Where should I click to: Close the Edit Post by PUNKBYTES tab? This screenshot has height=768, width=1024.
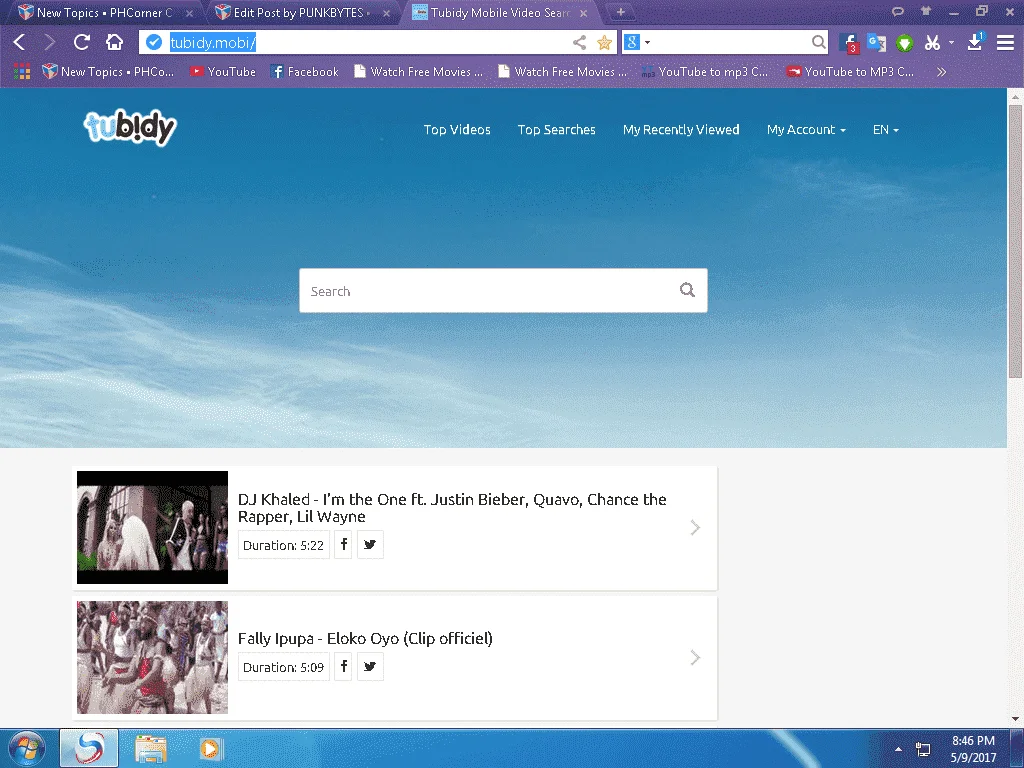387,13
